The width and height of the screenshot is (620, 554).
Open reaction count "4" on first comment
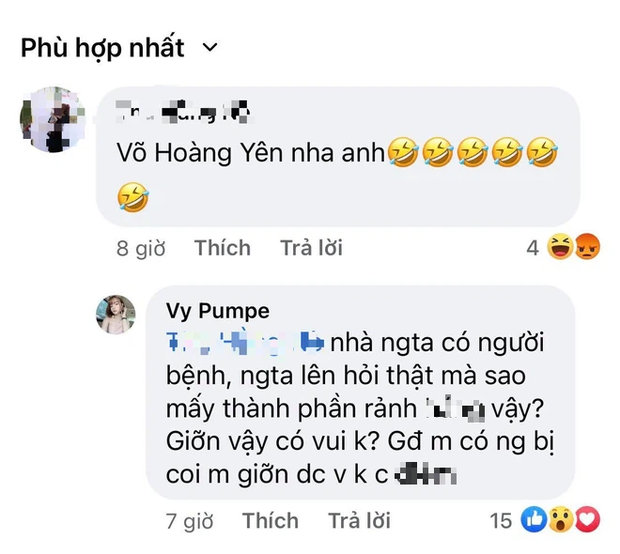point(533,249)
